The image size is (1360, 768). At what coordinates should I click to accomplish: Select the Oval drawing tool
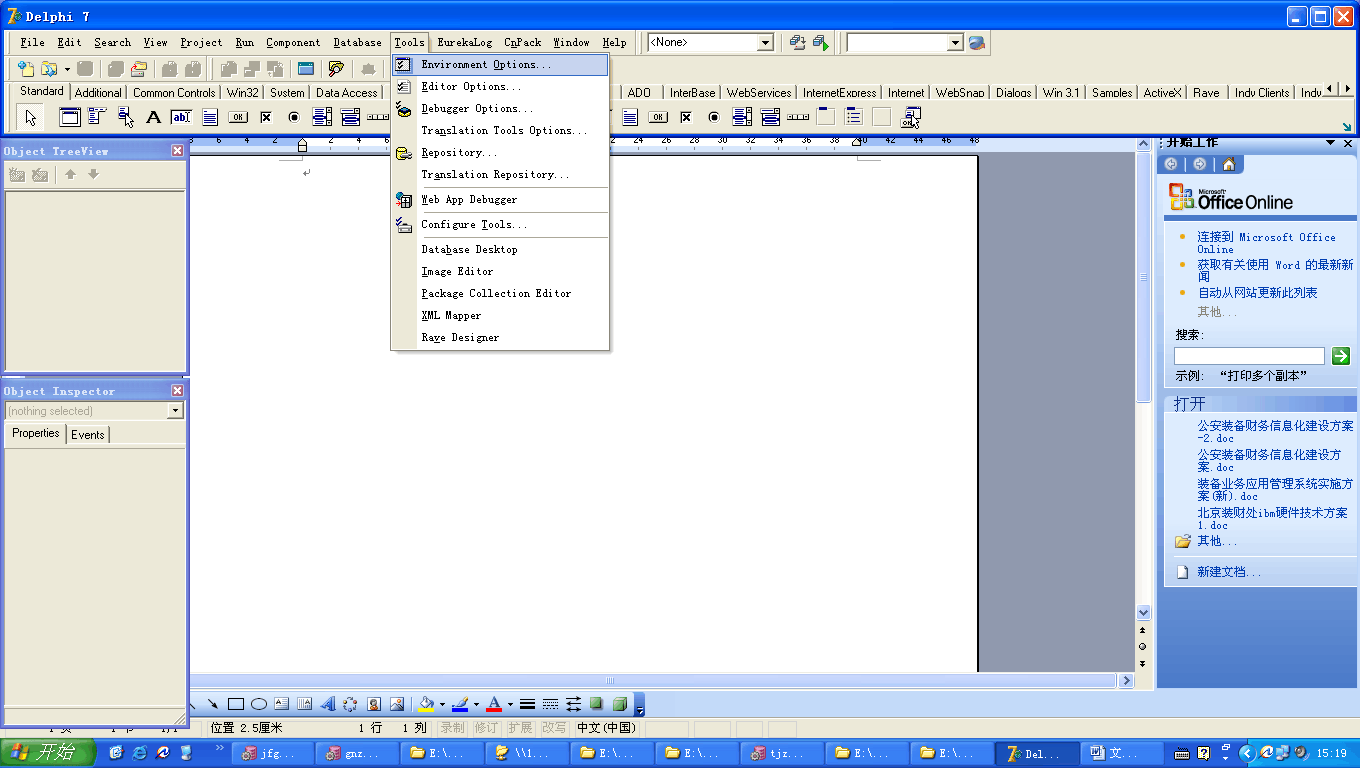pyautogui.click(x=258, y=704)
